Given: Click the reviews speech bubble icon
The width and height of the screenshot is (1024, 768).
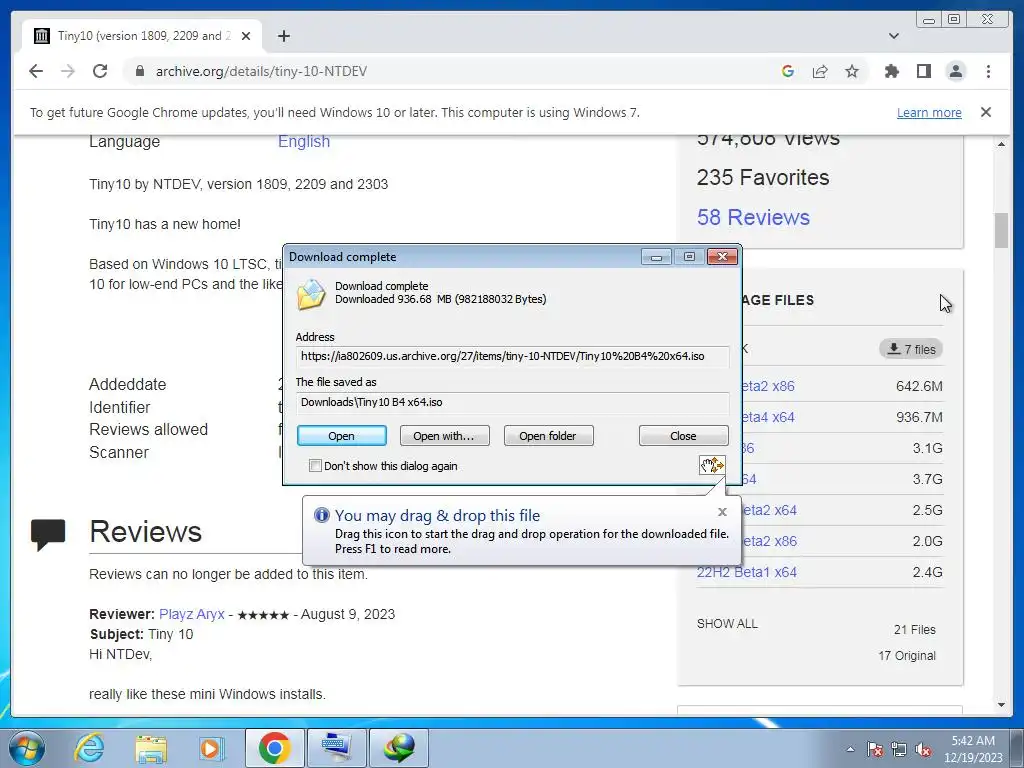Looking at the screenshot, I should (48, 534).
